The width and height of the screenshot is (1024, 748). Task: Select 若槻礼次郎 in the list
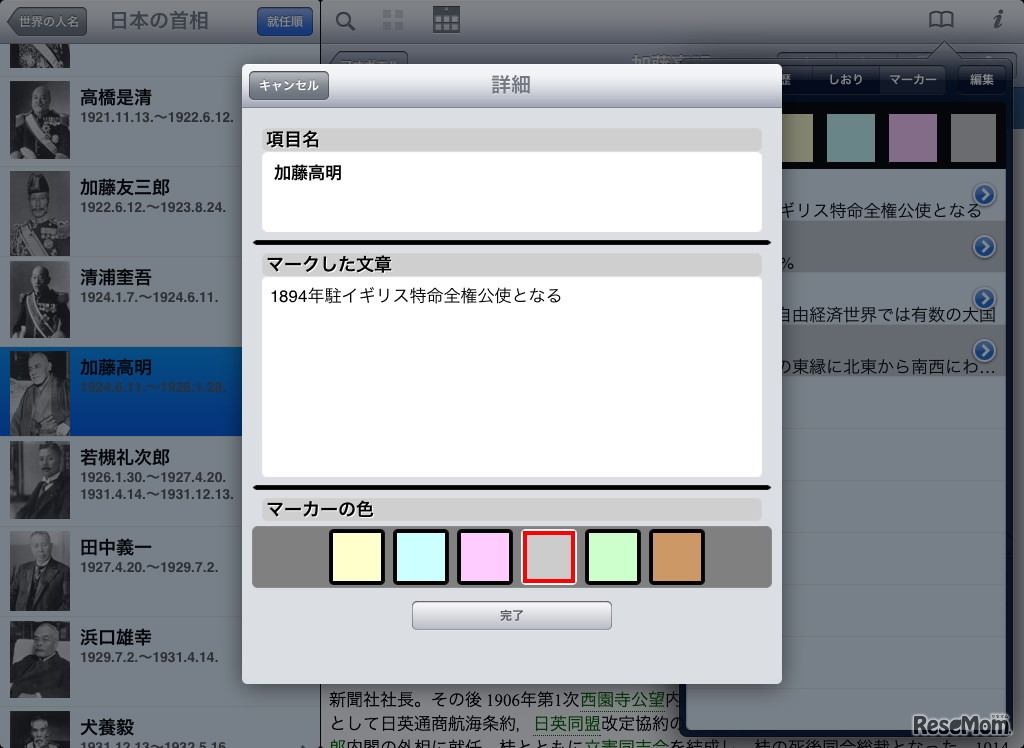point(121,481)
